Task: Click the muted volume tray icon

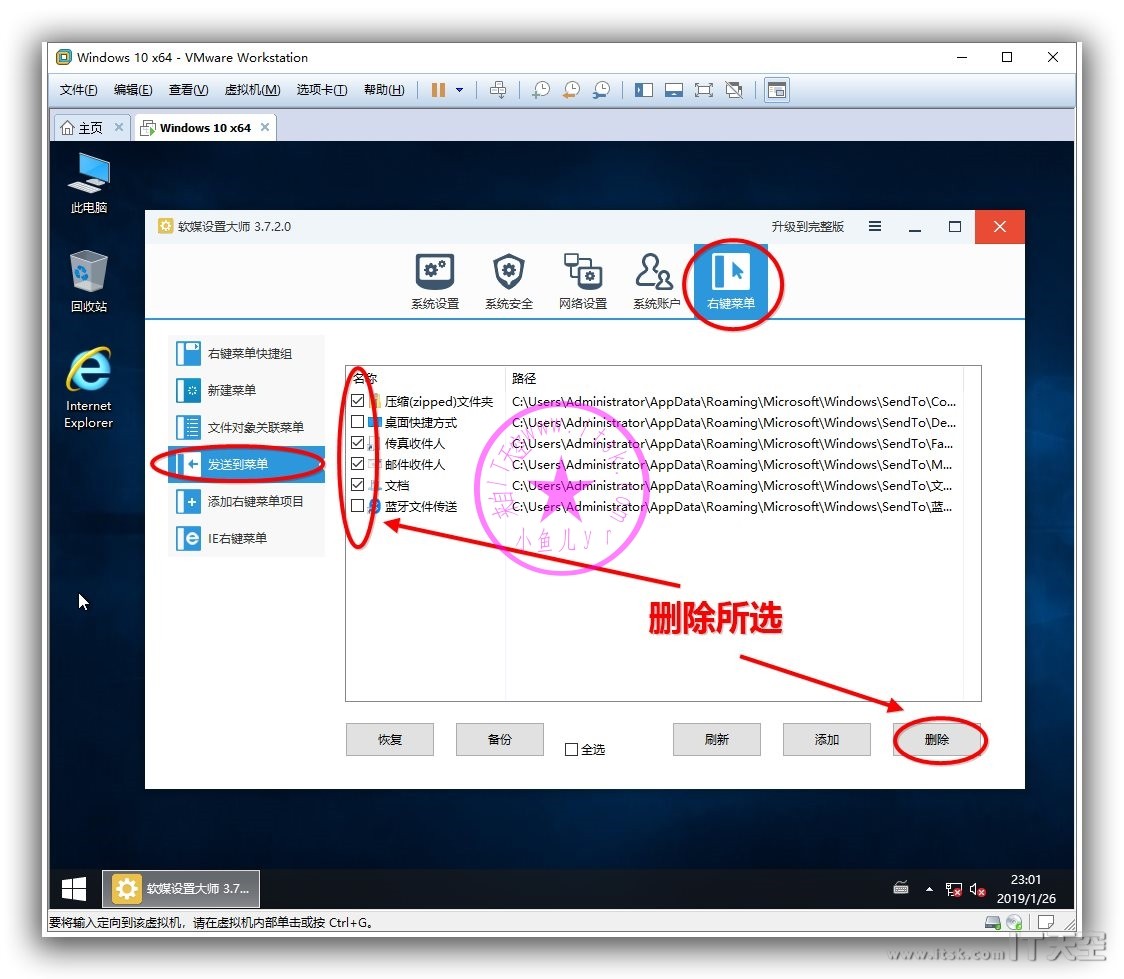Action: (x=977, y=889)
